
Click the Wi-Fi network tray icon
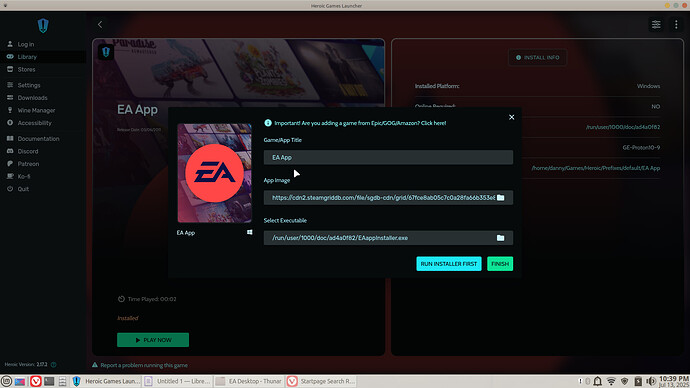pyautogui.click(x=611, y=381)
